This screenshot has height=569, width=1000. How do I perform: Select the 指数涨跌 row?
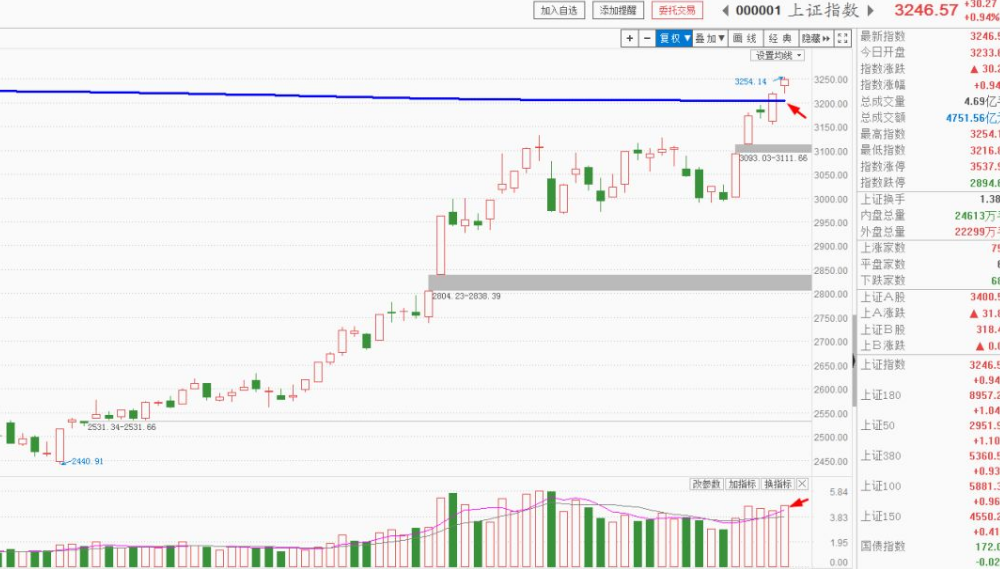pyautogui.click(x=929, y=68)
